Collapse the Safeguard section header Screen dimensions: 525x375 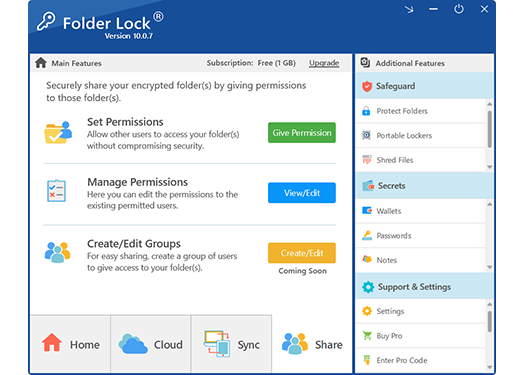pos(425,86)
